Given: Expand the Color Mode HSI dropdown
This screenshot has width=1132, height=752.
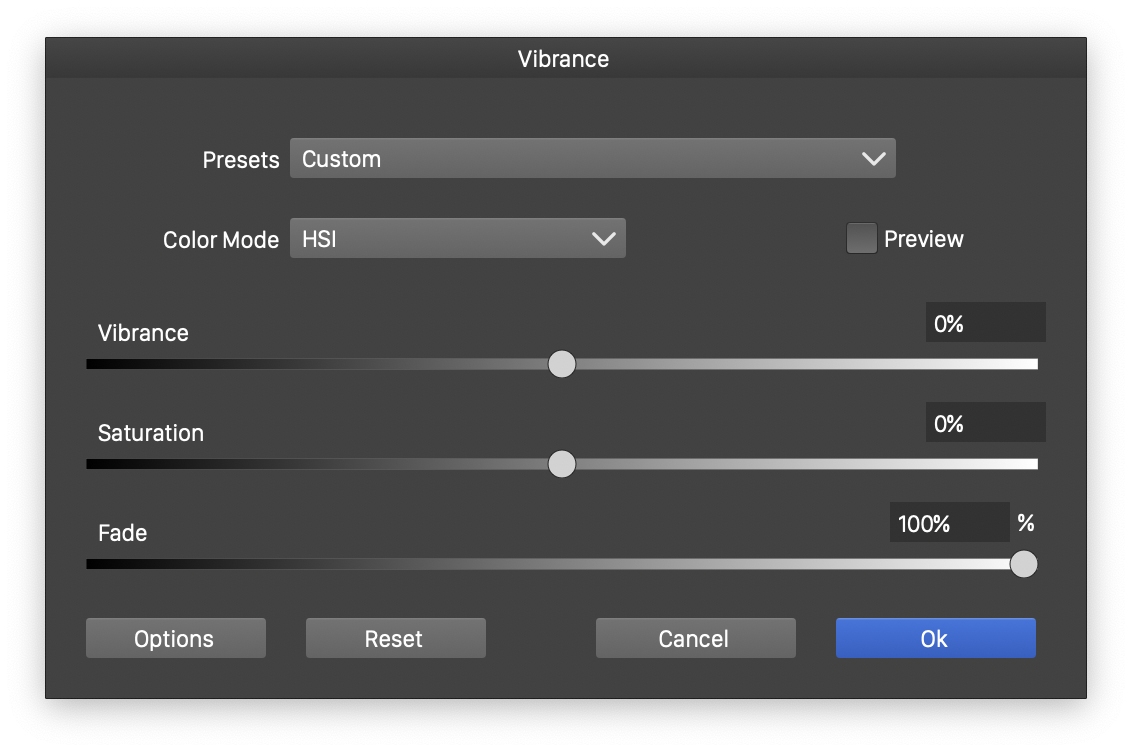Looking at the screenshot, I should click(x=457, y=239).
